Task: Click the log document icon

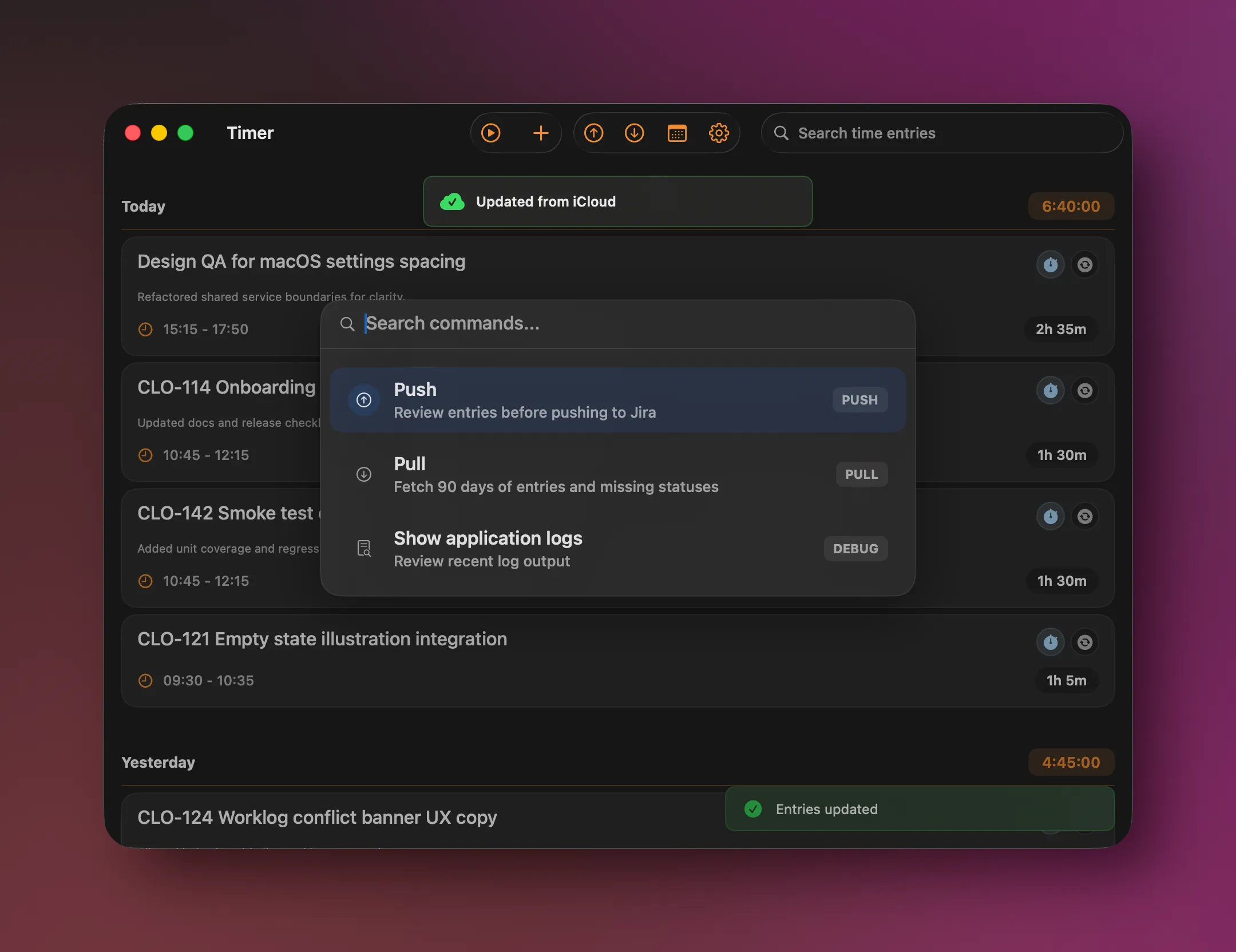Action: click(364, 549)
